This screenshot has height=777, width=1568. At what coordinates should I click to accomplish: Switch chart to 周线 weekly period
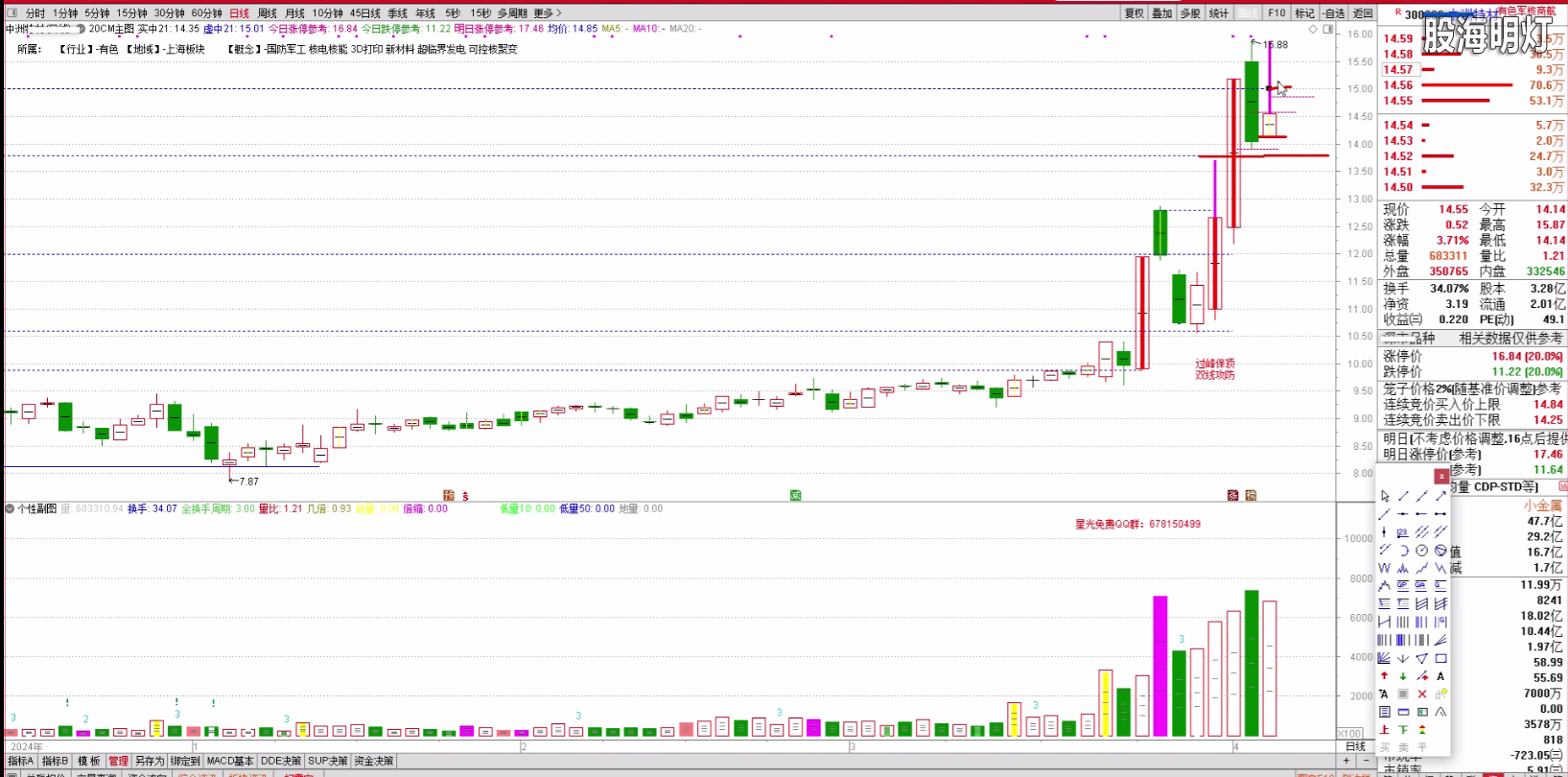[x=268, y=13]
